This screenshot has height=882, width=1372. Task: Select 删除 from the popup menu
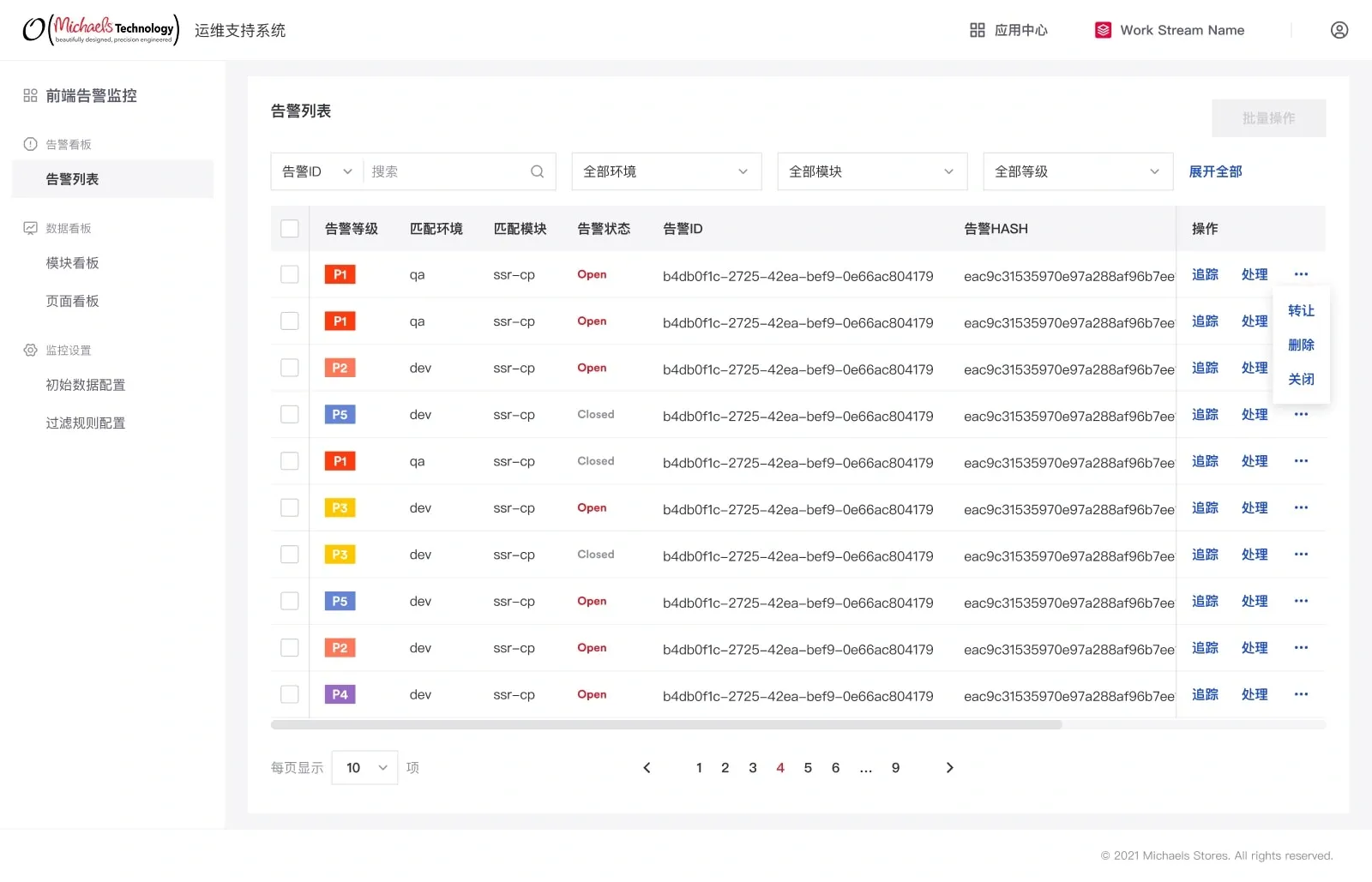click(1301, 345)
